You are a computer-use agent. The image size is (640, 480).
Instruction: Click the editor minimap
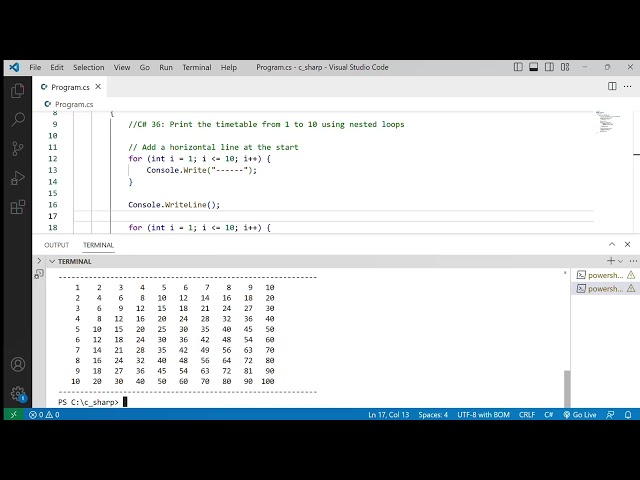609,122
